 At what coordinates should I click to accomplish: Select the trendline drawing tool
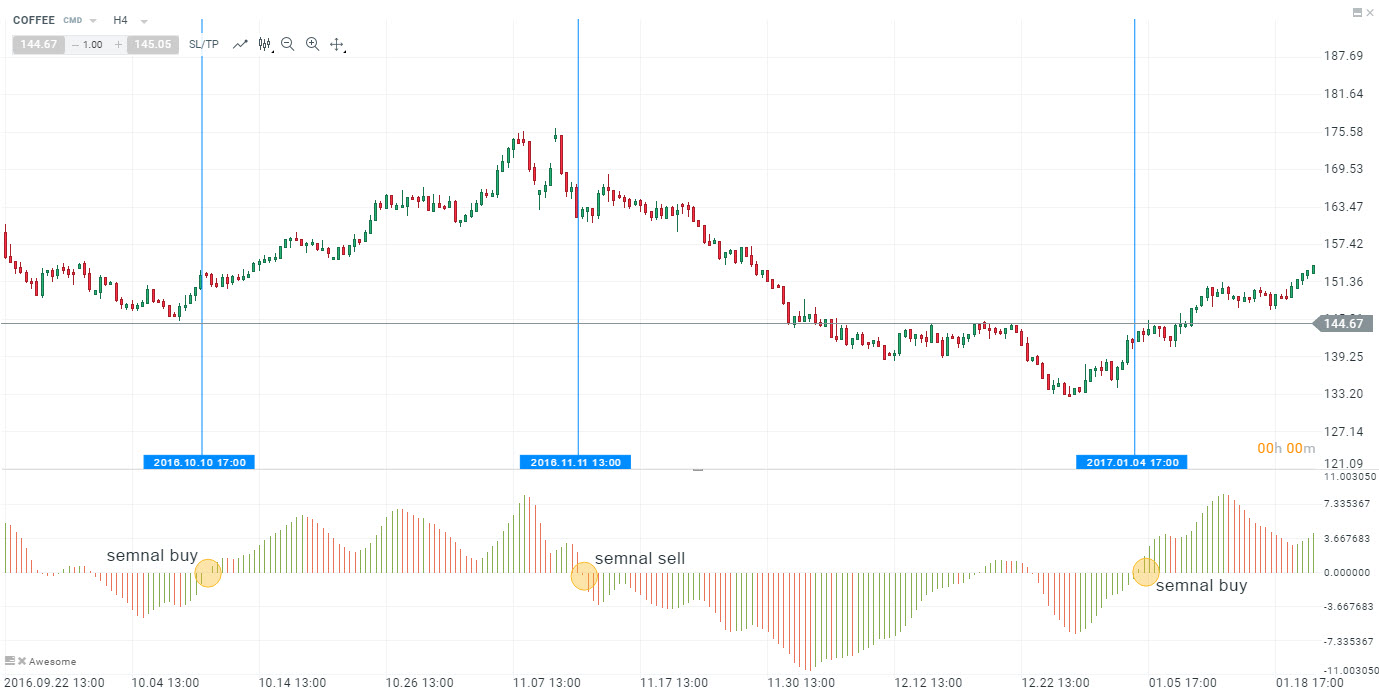click(x=240, y=44)
